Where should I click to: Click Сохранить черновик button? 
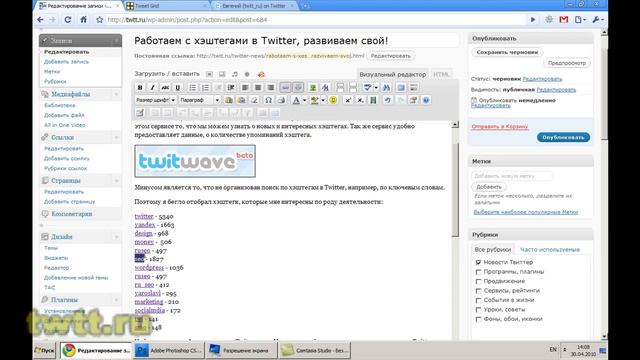[x=507, y=52]
